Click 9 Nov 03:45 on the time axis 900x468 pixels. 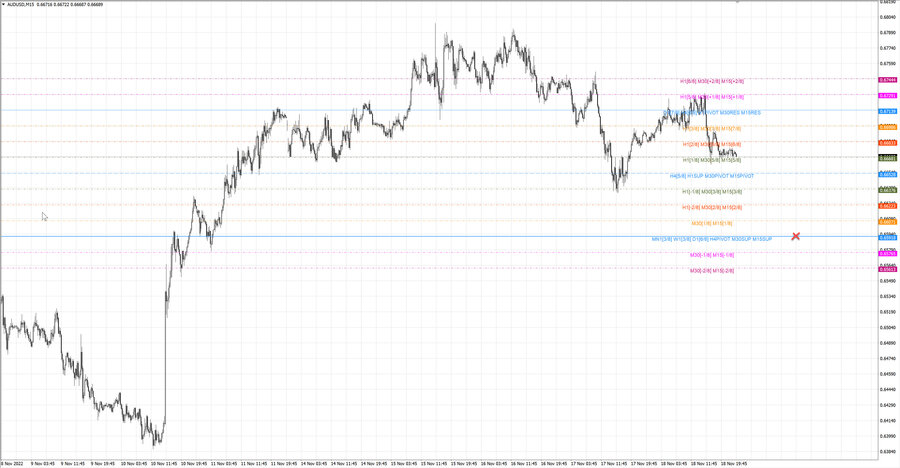pos(42,463)
